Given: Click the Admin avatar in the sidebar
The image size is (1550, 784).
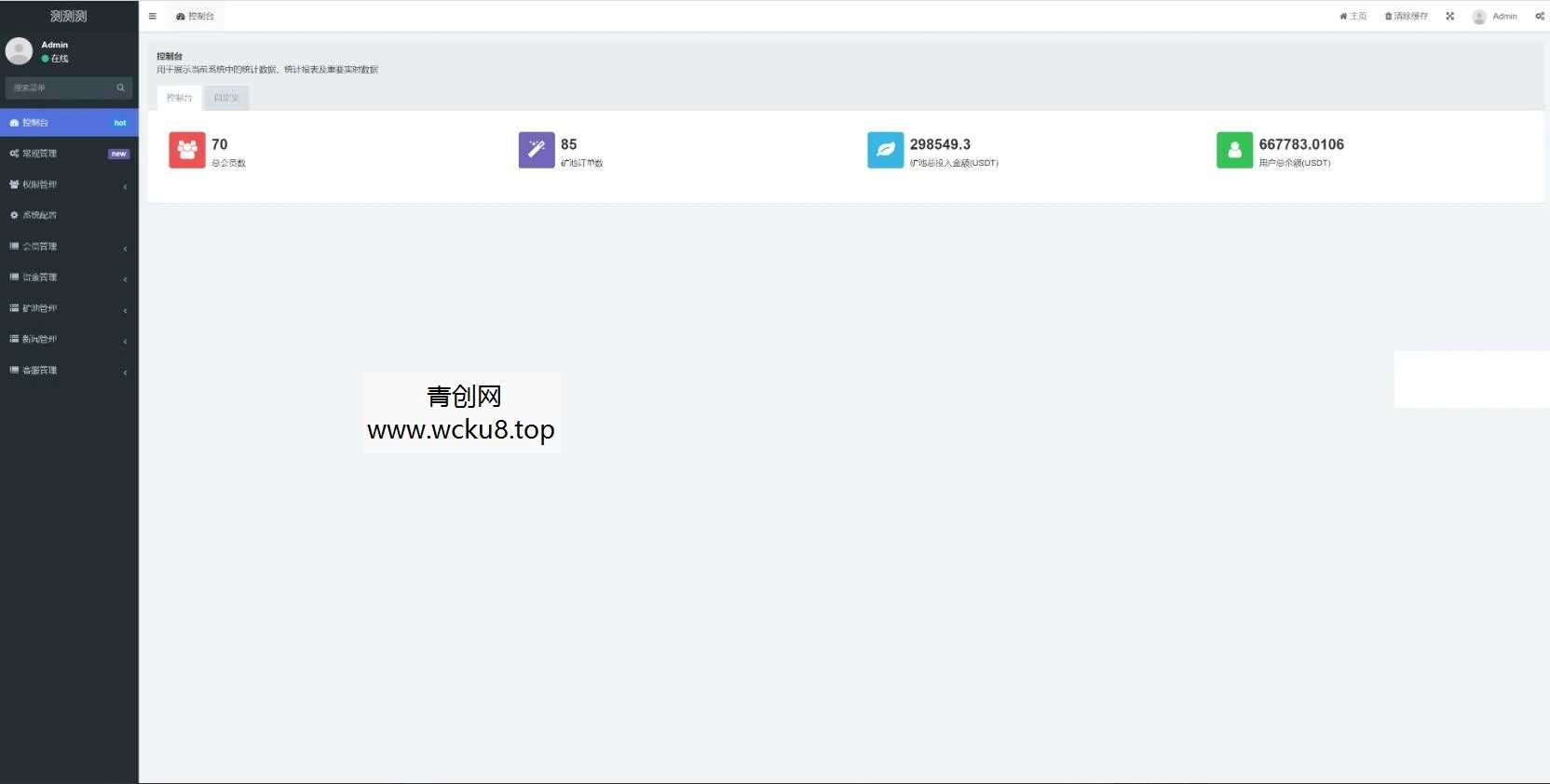Looking at the screenshot, I should click(19, 51).
